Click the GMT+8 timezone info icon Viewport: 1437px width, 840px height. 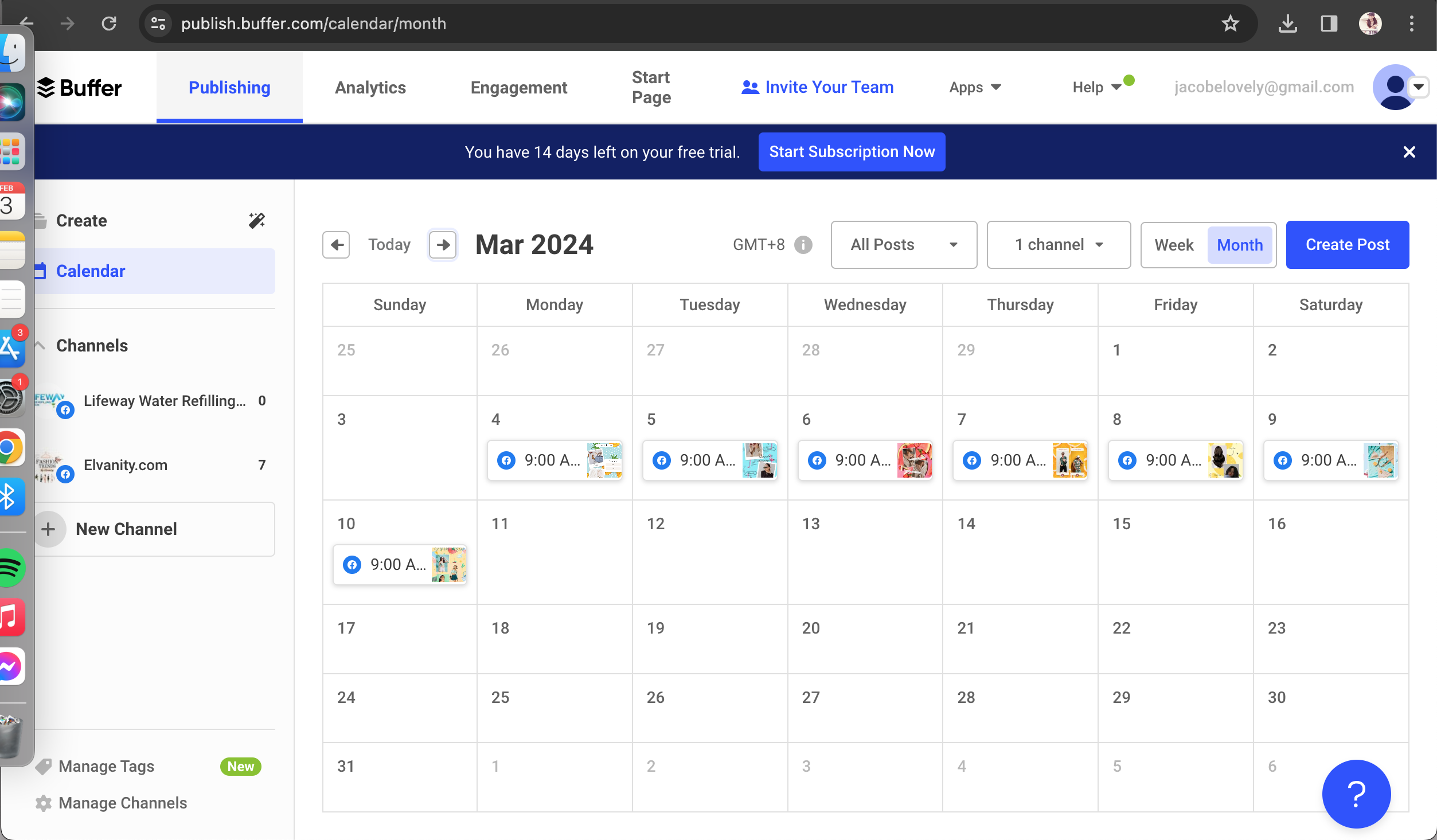point(803,245)
